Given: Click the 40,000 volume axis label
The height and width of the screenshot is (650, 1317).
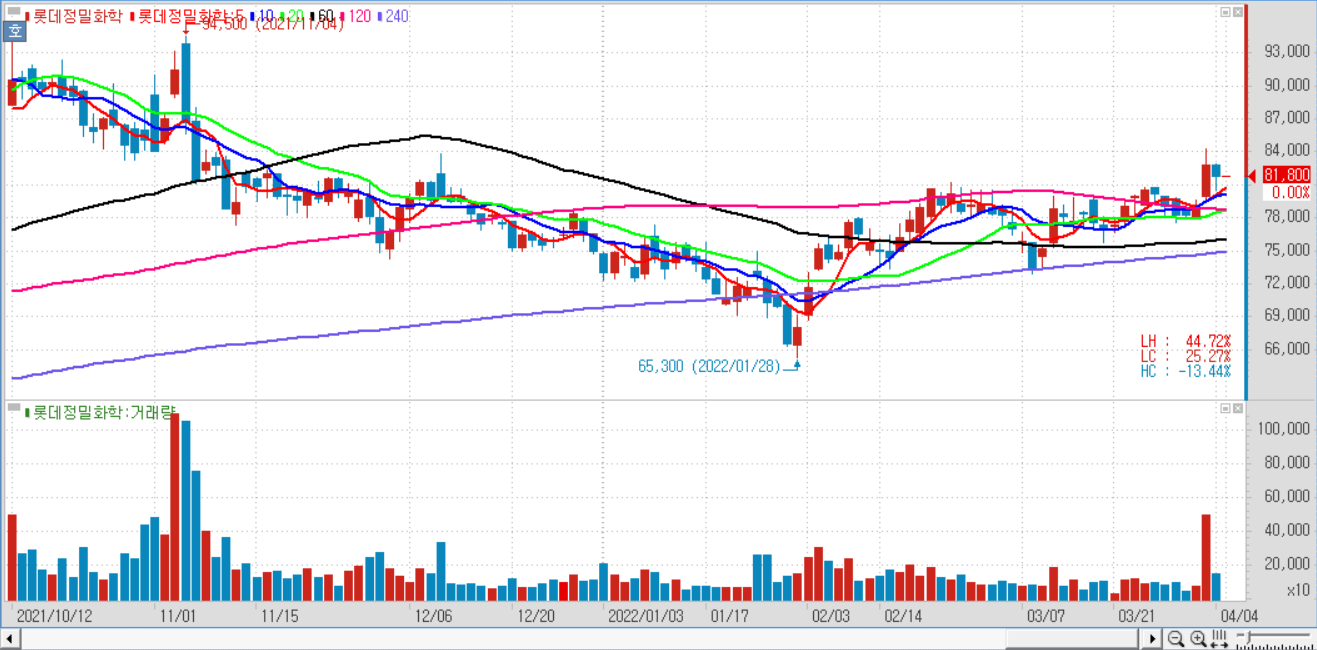Looking at the screenshot, I should [1286, 530].
